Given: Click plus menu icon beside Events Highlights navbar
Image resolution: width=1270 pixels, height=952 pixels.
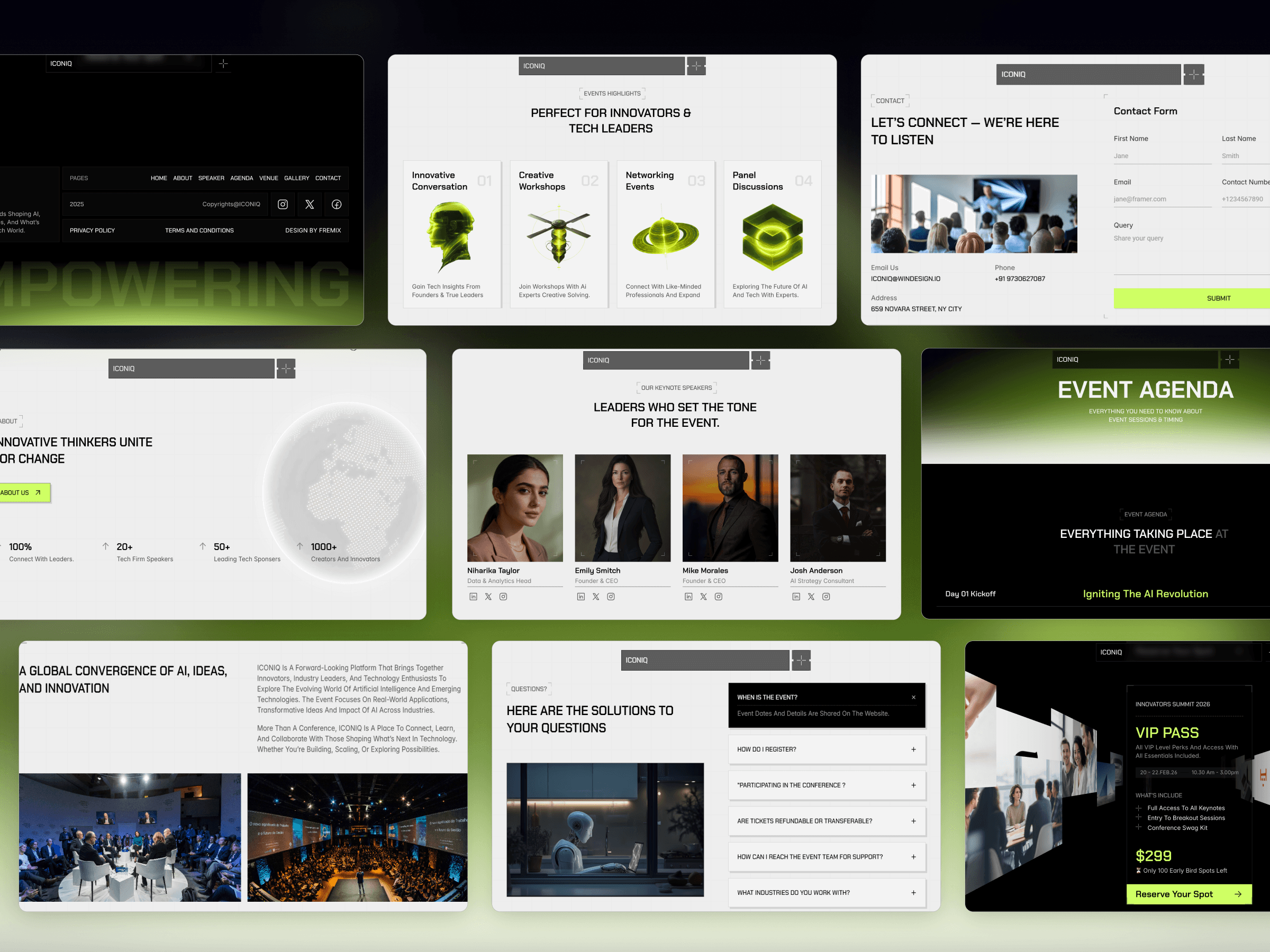Looking at the screenshot, I should 696,66.
